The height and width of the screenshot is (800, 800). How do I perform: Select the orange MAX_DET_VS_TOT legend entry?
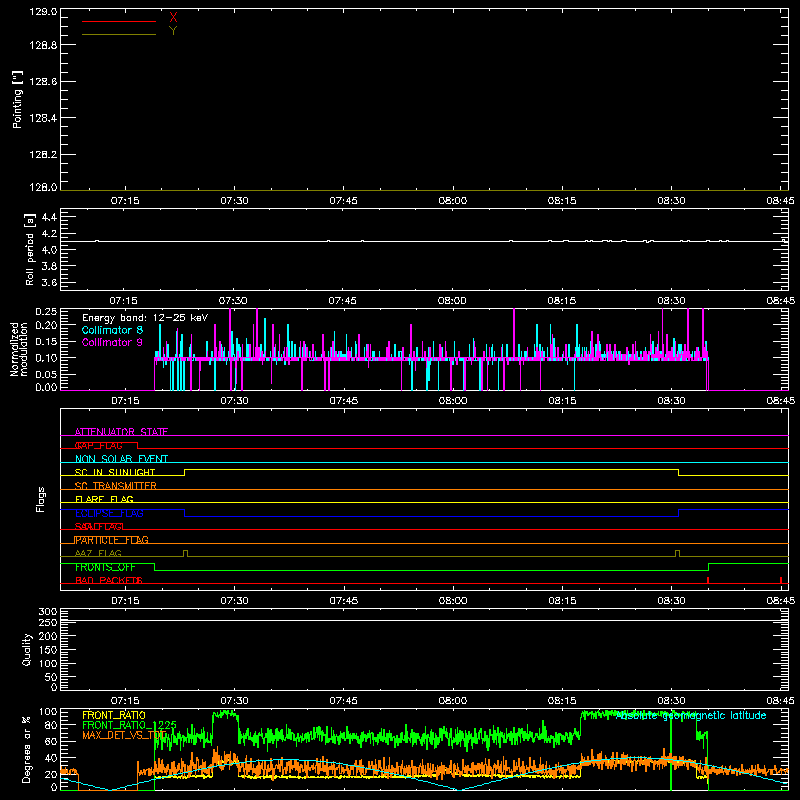(x=124, y=735)
